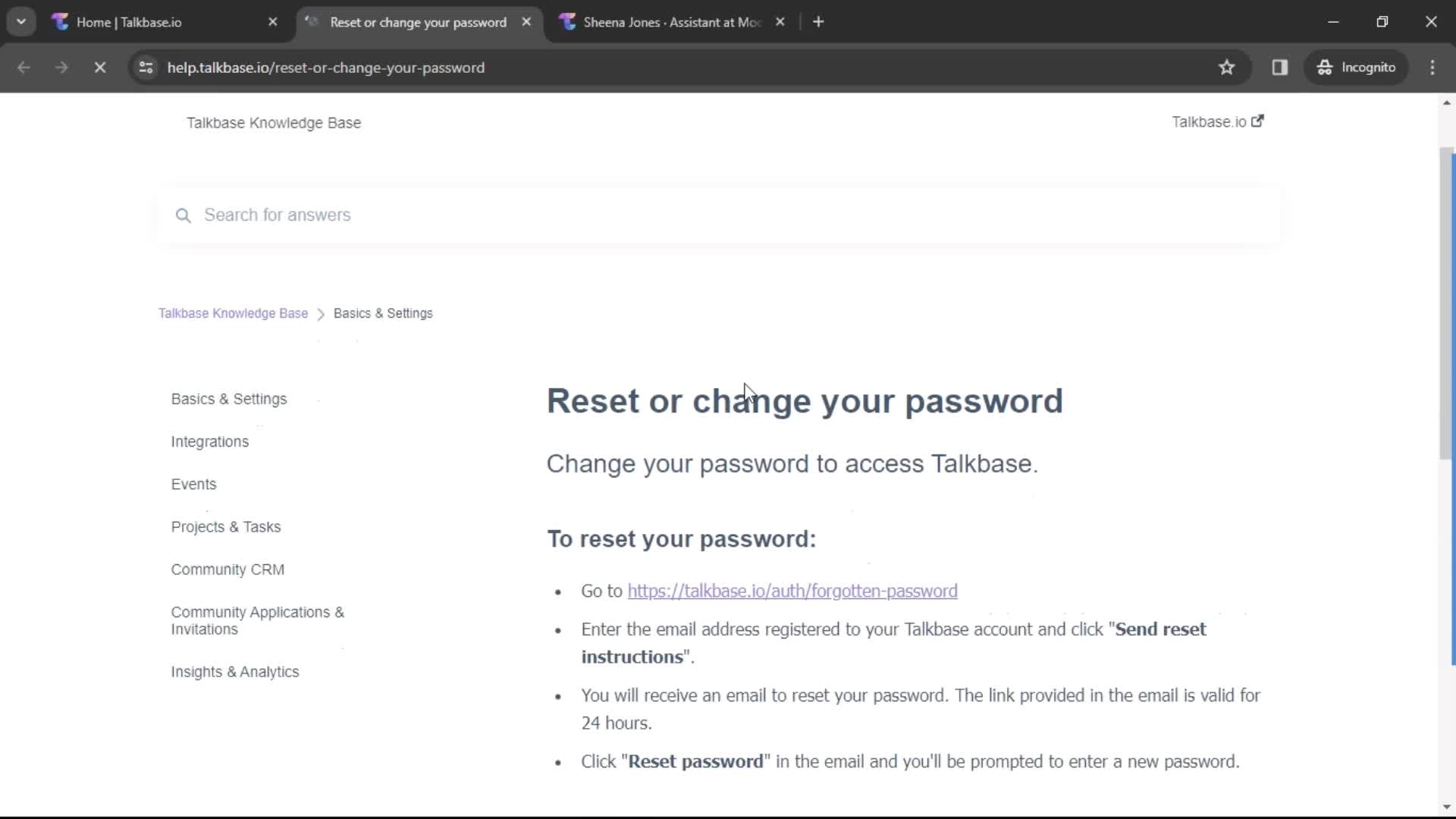1456x819 pixels.
Task: Click the new tab plus button
Action: pos(819,22)
